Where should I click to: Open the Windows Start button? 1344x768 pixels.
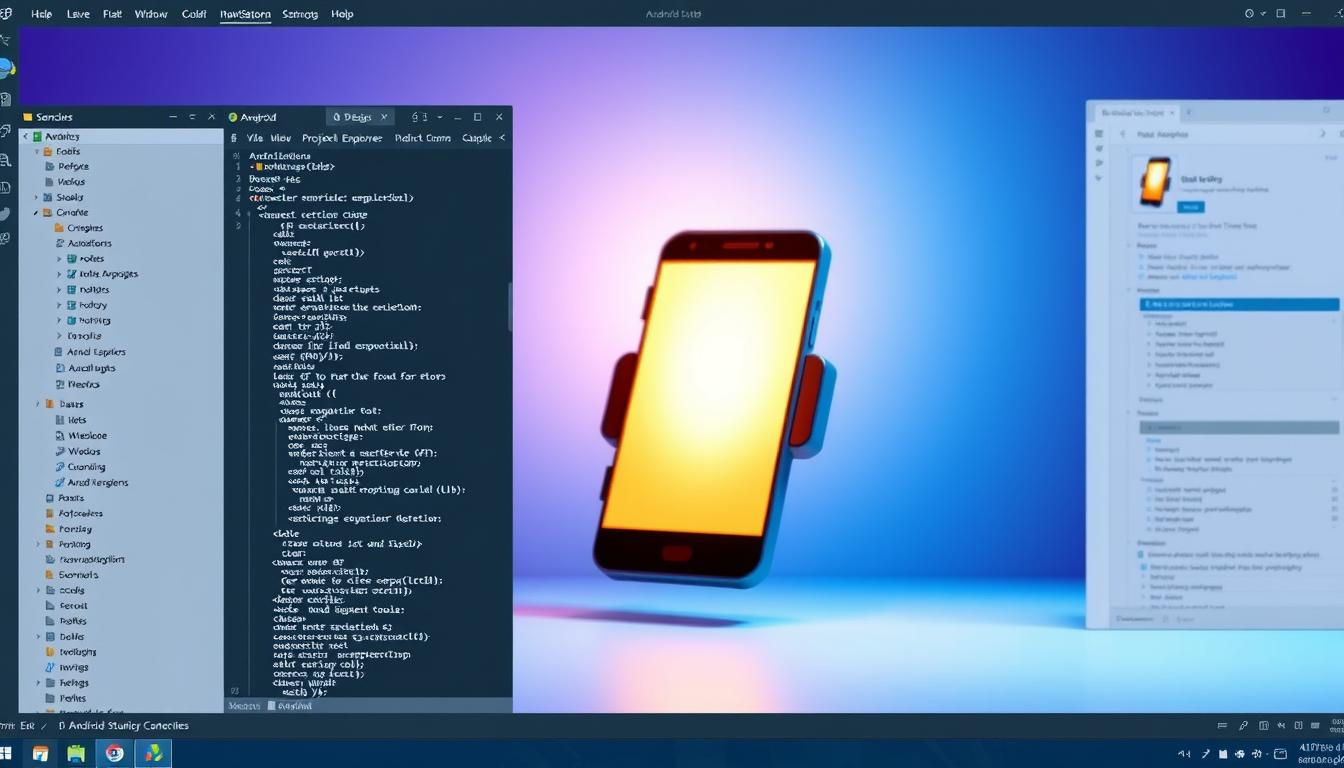click(x=6, y=753)
